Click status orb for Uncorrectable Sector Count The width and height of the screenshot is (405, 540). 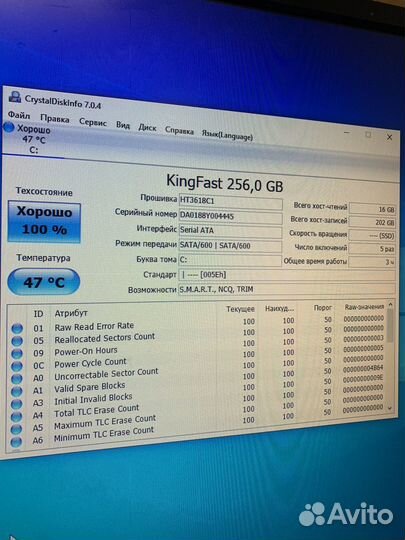17,378
